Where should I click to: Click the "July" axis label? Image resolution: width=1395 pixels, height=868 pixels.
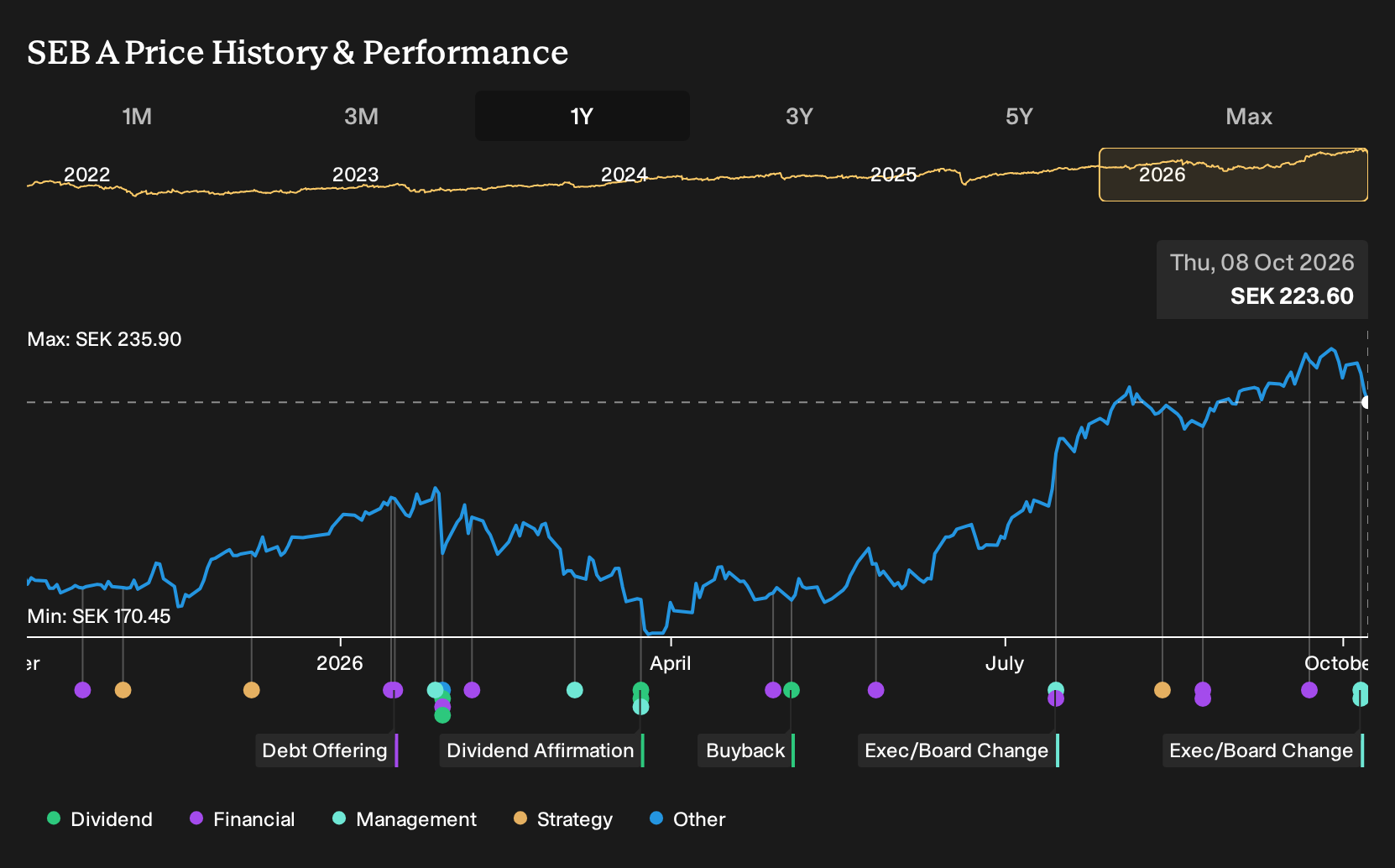[x=1005, y=663]
